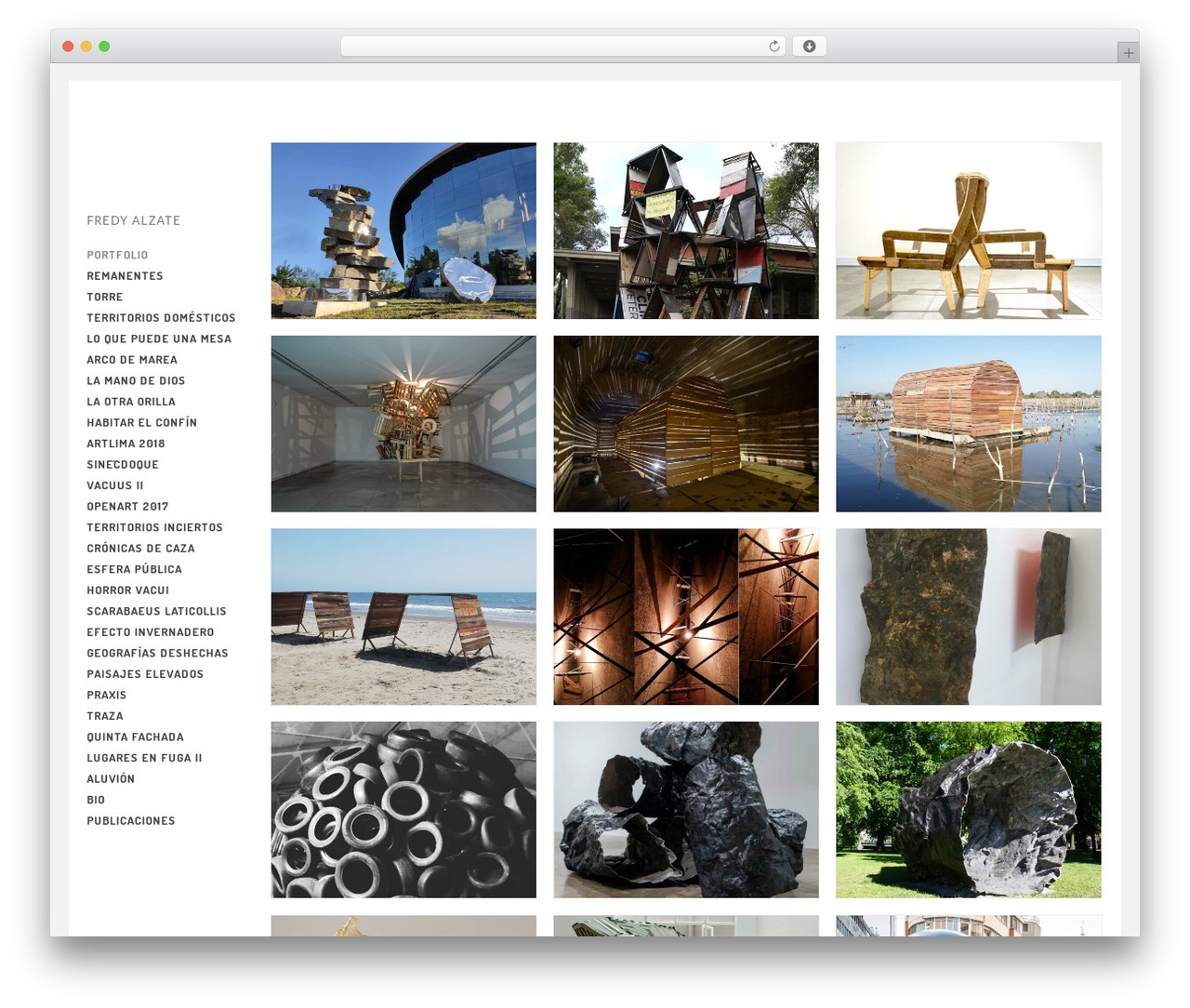Viewport: 1190px width, 1008px height.
Task: Open the black-and-white stacked rings thumbnail
Action: (x=403, y=810)
